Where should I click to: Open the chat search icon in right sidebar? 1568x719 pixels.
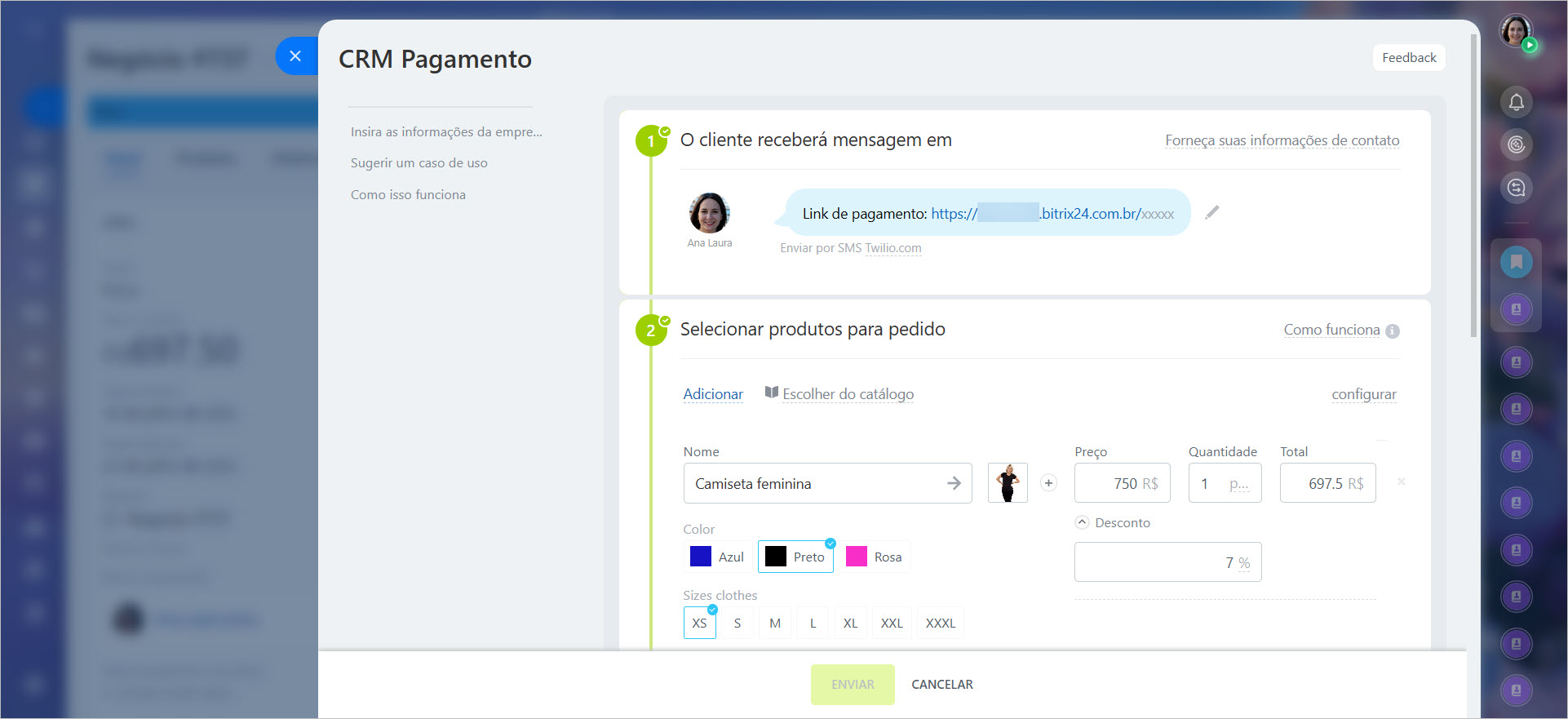(x=1517, y=188)
